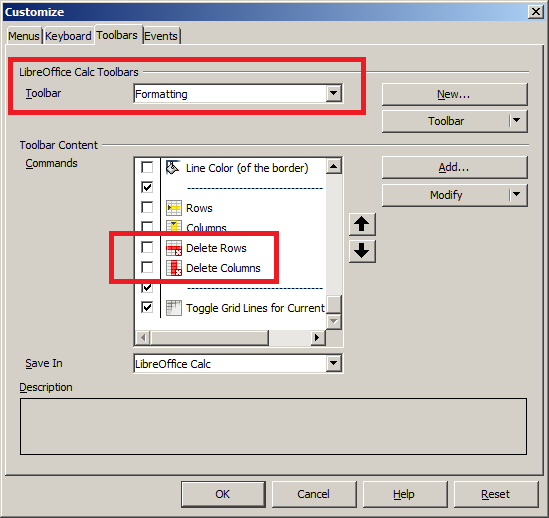Viewport: 549px width, 518px height.
Task: Switch to the Menus tab
Action: 23,36
